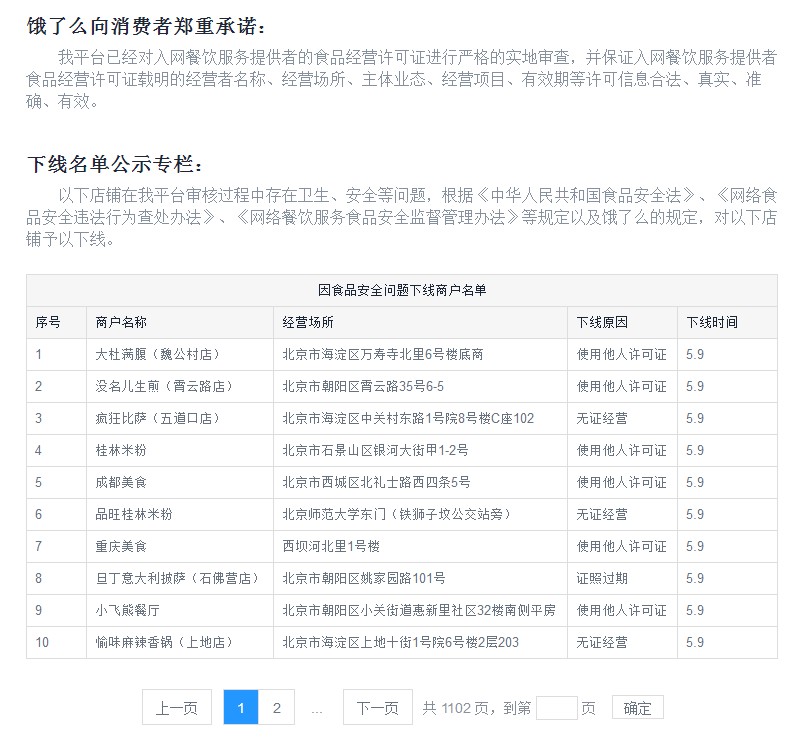Select merchant 疯狂比萨（五道口店）
Viewport: 799px width, 744px height.
[x=160, y=418]
